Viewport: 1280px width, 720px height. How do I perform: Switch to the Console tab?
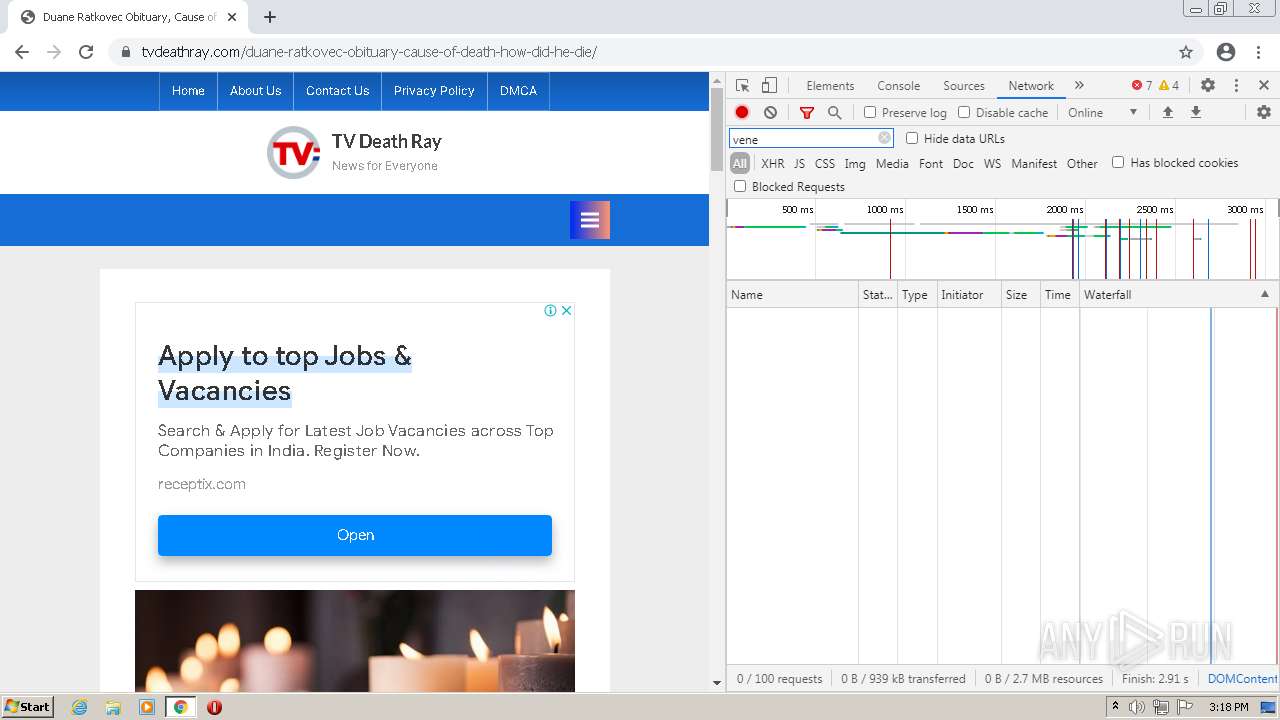point(898,86)
